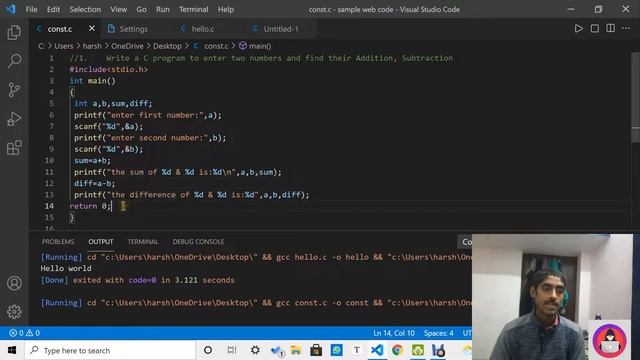This screenshot has width=640, height=360.
Task: Click the Users breadcrumb segment
Action: [64, 46]
